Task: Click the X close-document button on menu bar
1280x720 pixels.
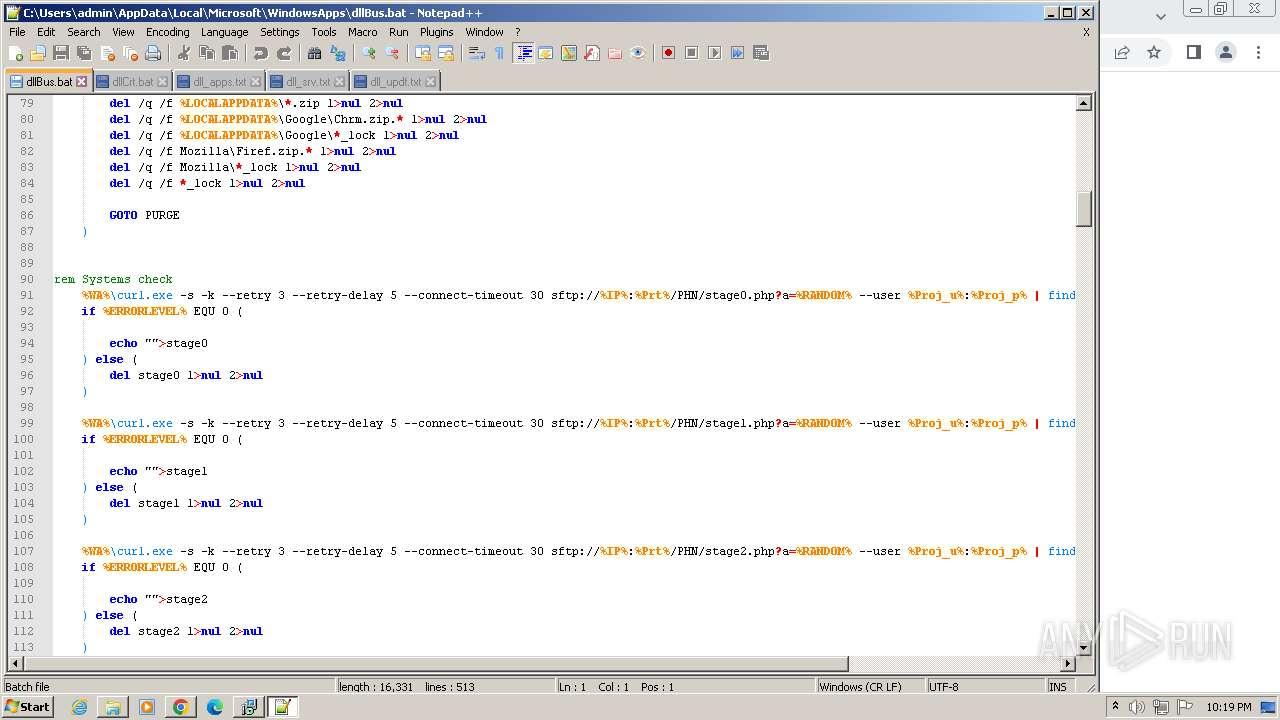Action: point(1086,32)
